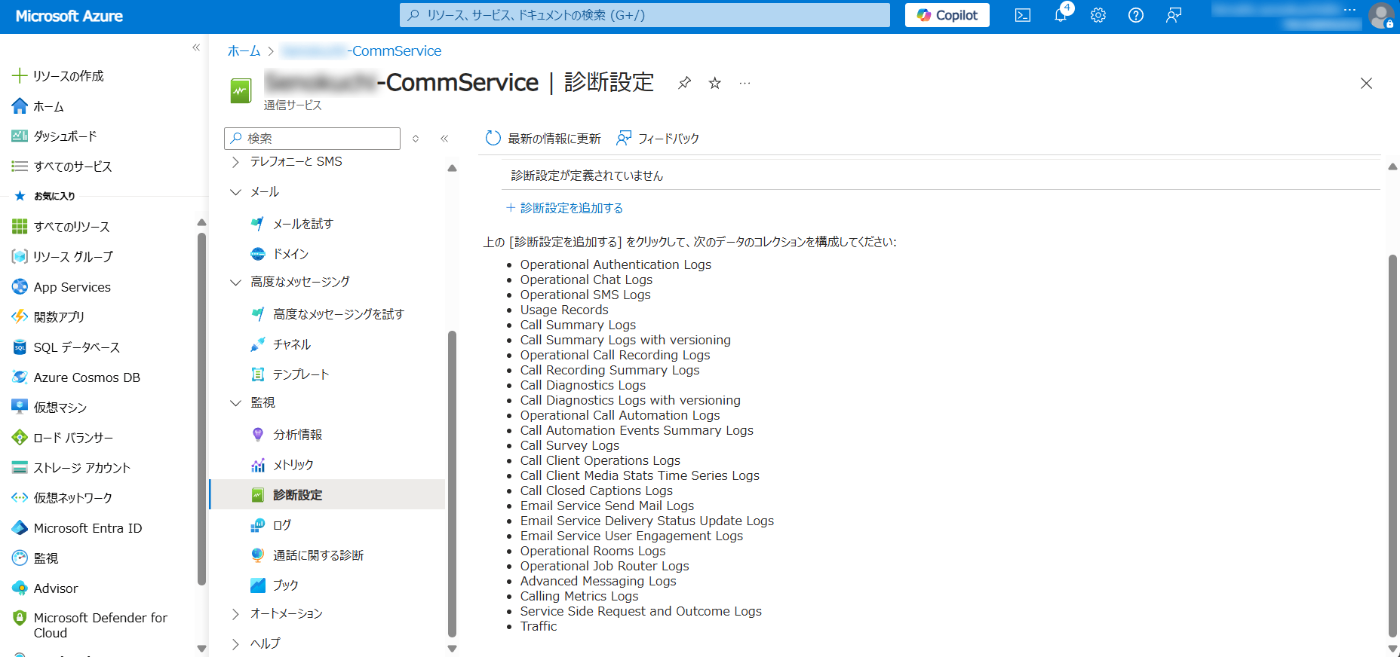Click the expand/collapse all menu groups arrows
1400x657 pixels.
click(416, 138)
